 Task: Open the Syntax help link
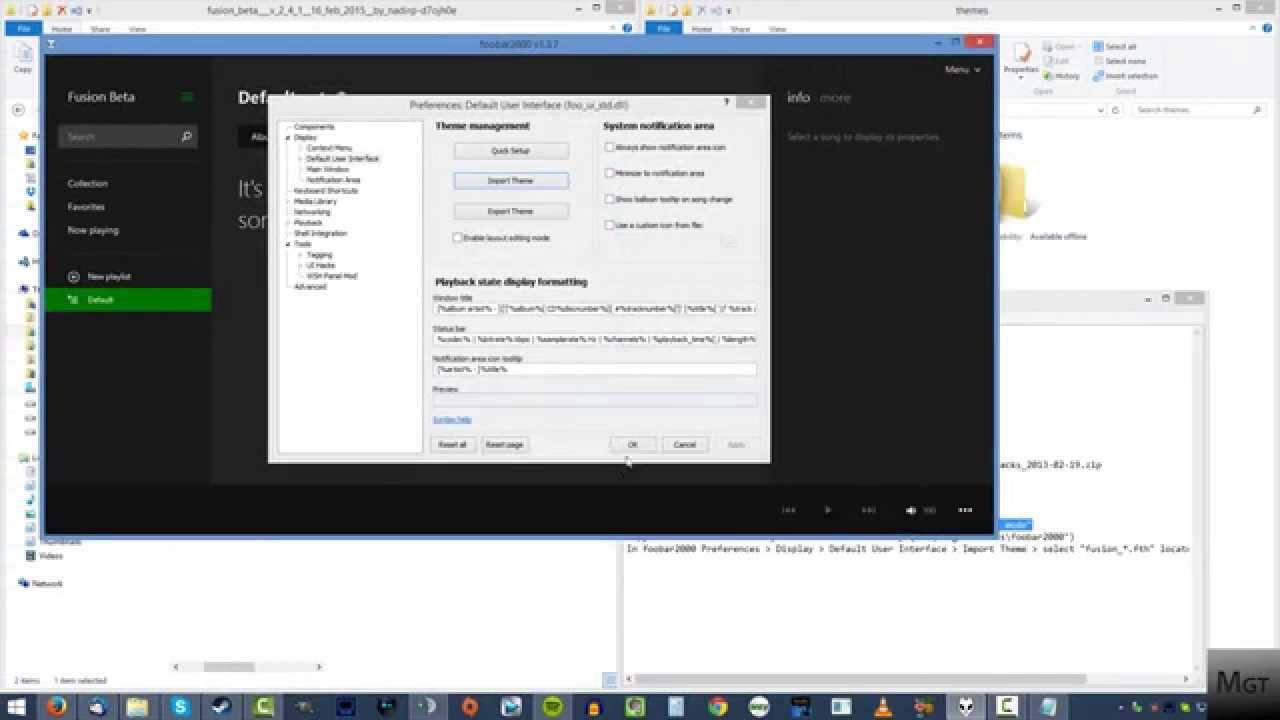tap(452, 419)
